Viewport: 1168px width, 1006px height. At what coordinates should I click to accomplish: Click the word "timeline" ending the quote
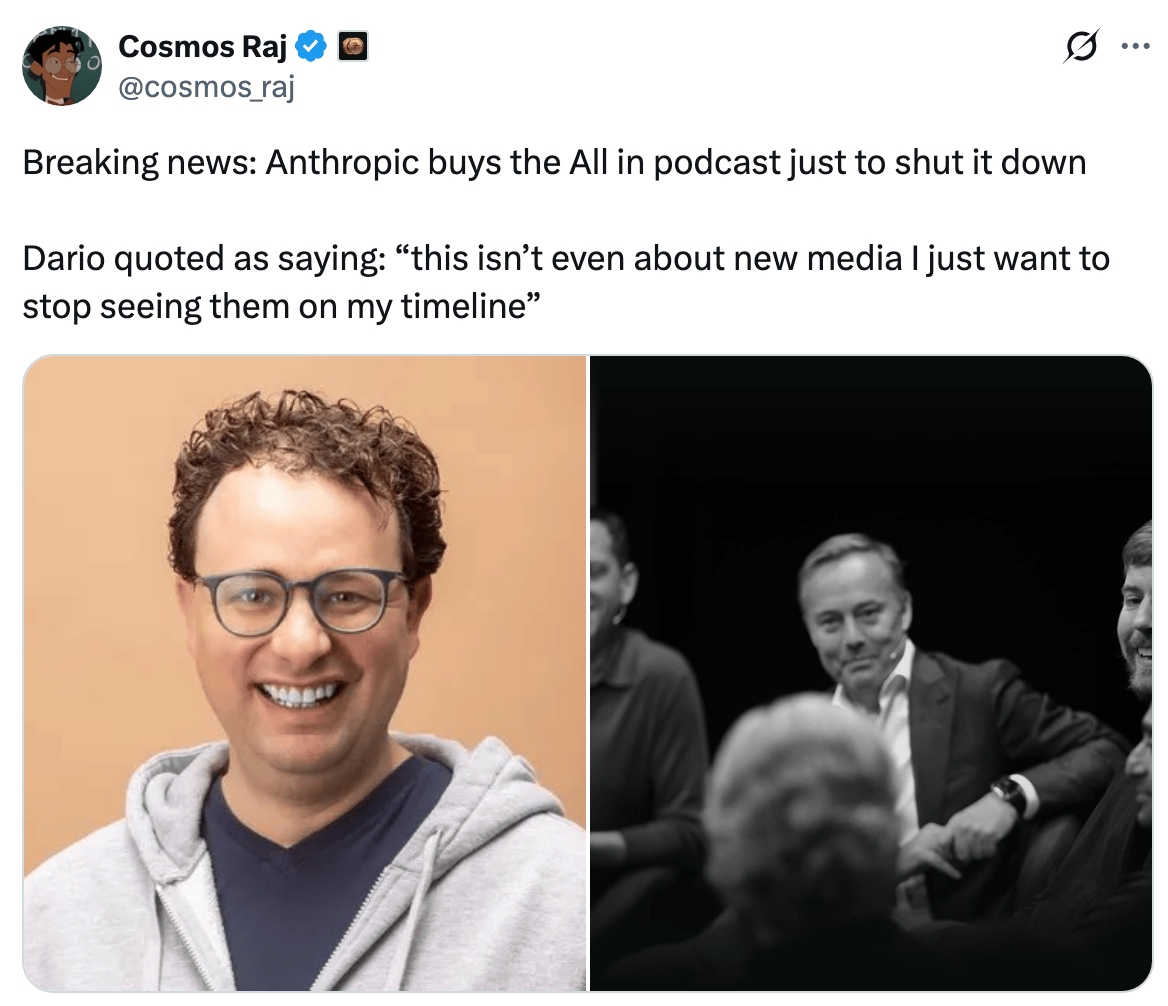click(x=463, y=306)
